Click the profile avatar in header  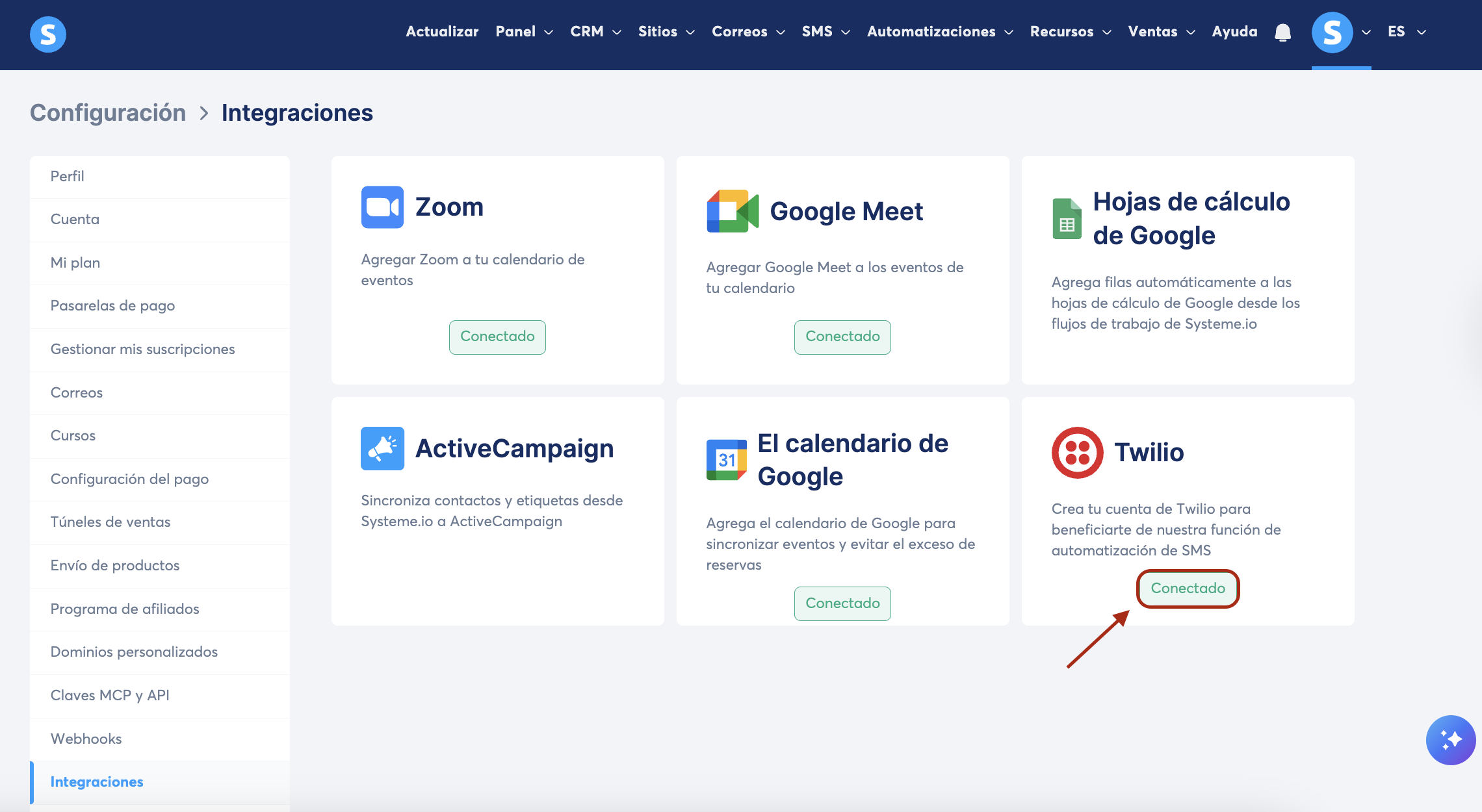click(x=1332, y=32)
